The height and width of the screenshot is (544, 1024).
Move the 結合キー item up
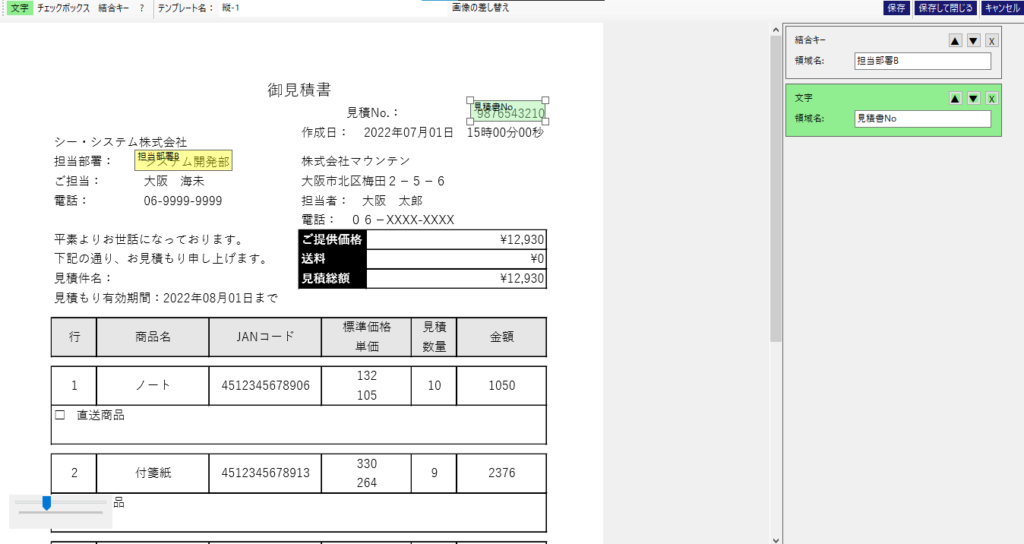coord(955,41)
